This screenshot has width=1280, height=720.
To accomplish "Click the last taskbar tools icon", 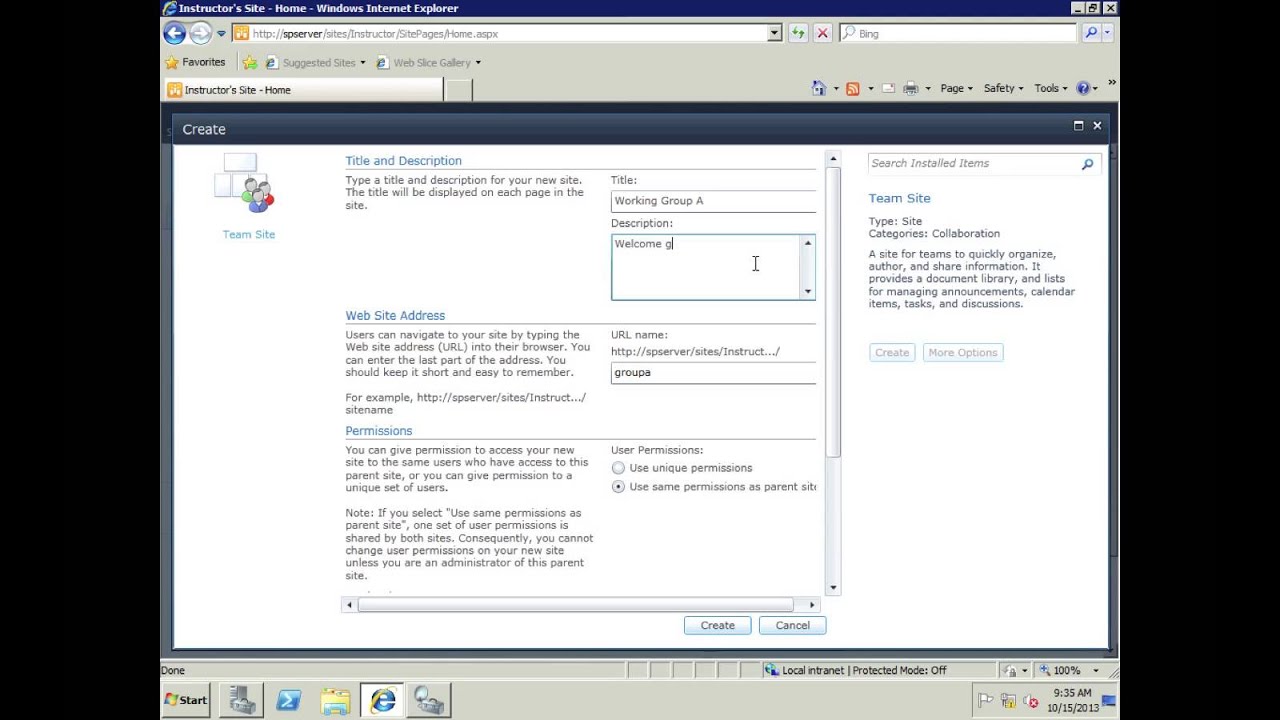I will (x=429, y=700).
